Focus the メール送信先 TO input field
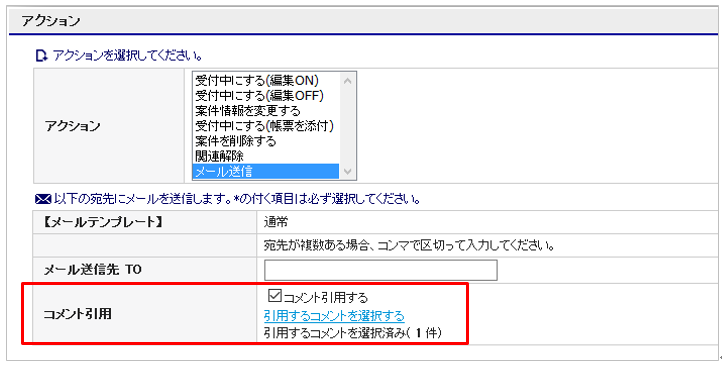Image resolution: width=722 pixels, height=367 pixels. 380,270
